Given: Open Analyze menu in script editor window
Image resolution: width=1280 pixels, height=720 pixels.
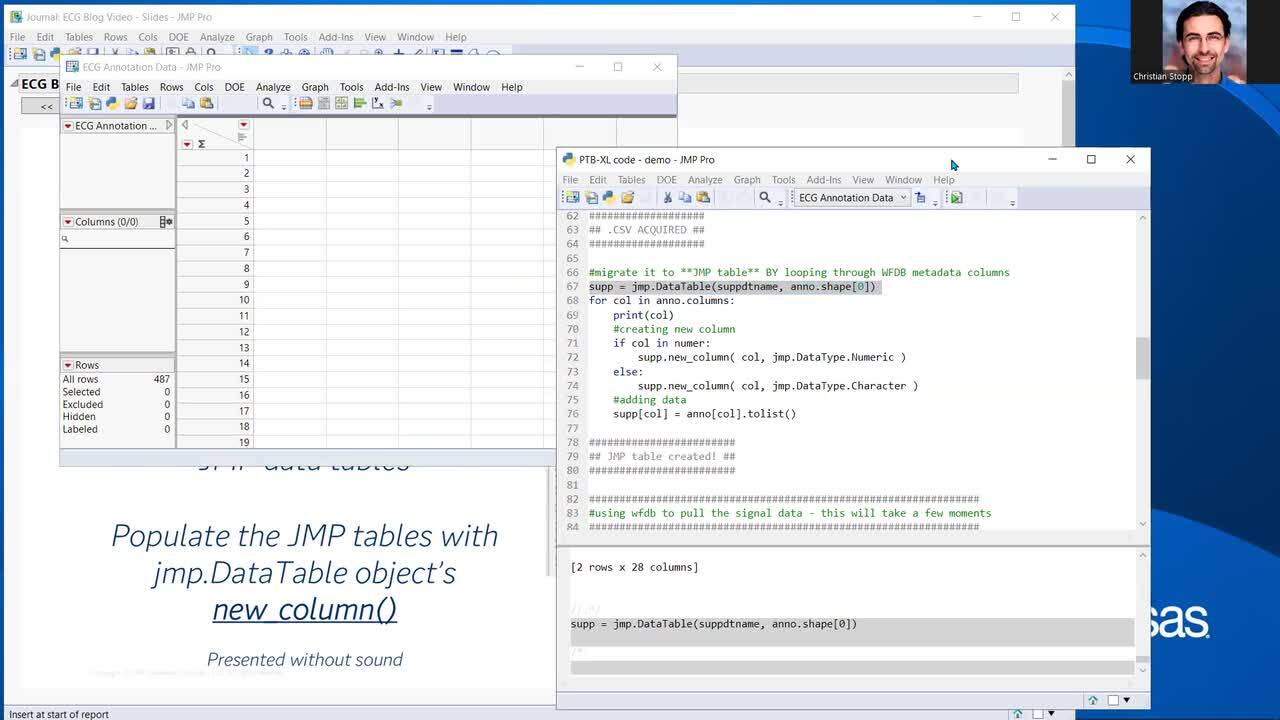Looking at the screenshot, I should [704, 180].
